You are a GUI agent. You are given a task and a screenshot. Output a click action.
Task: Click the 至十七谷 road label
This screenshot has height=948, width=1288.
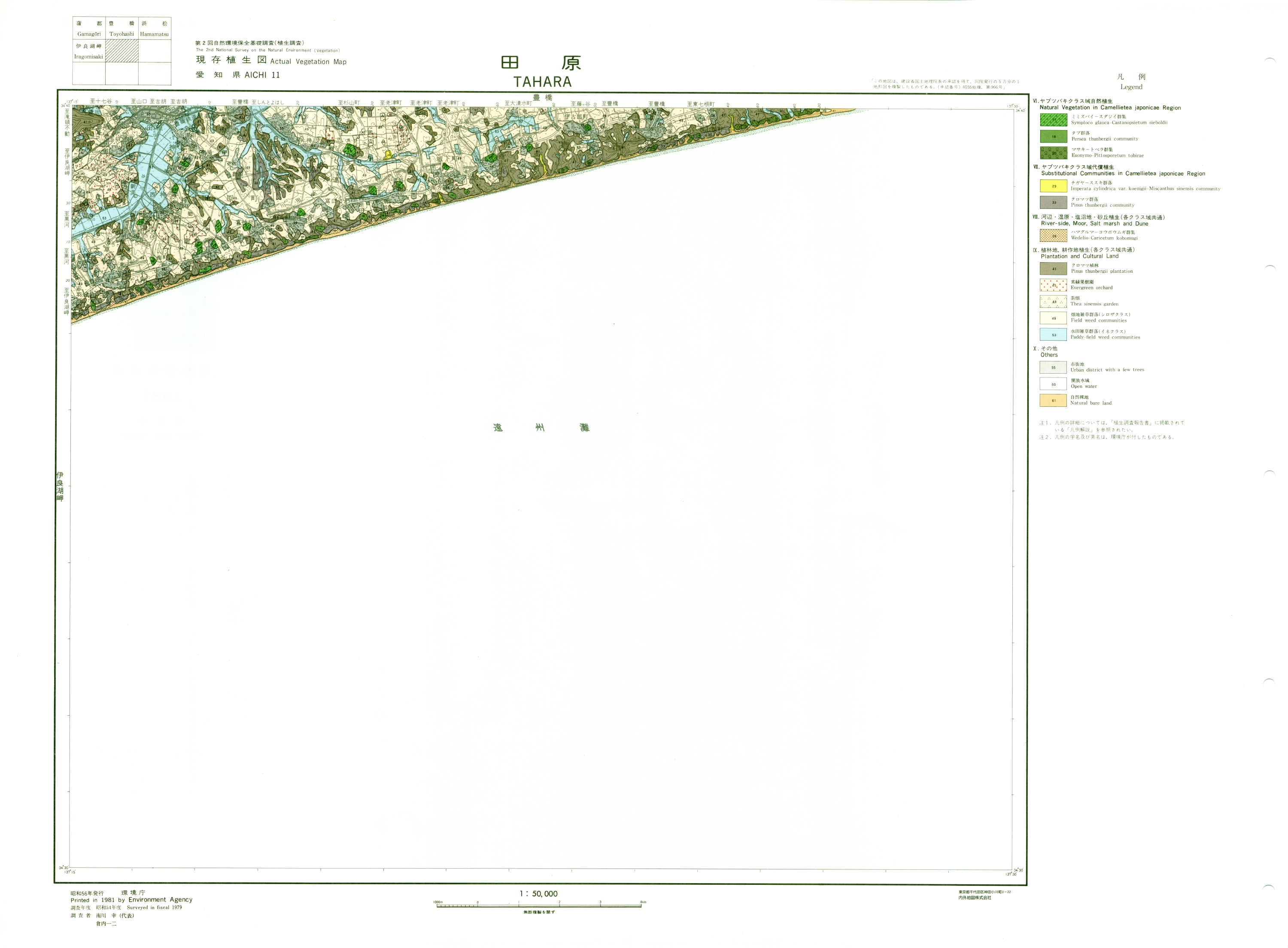tap(101, 101)
